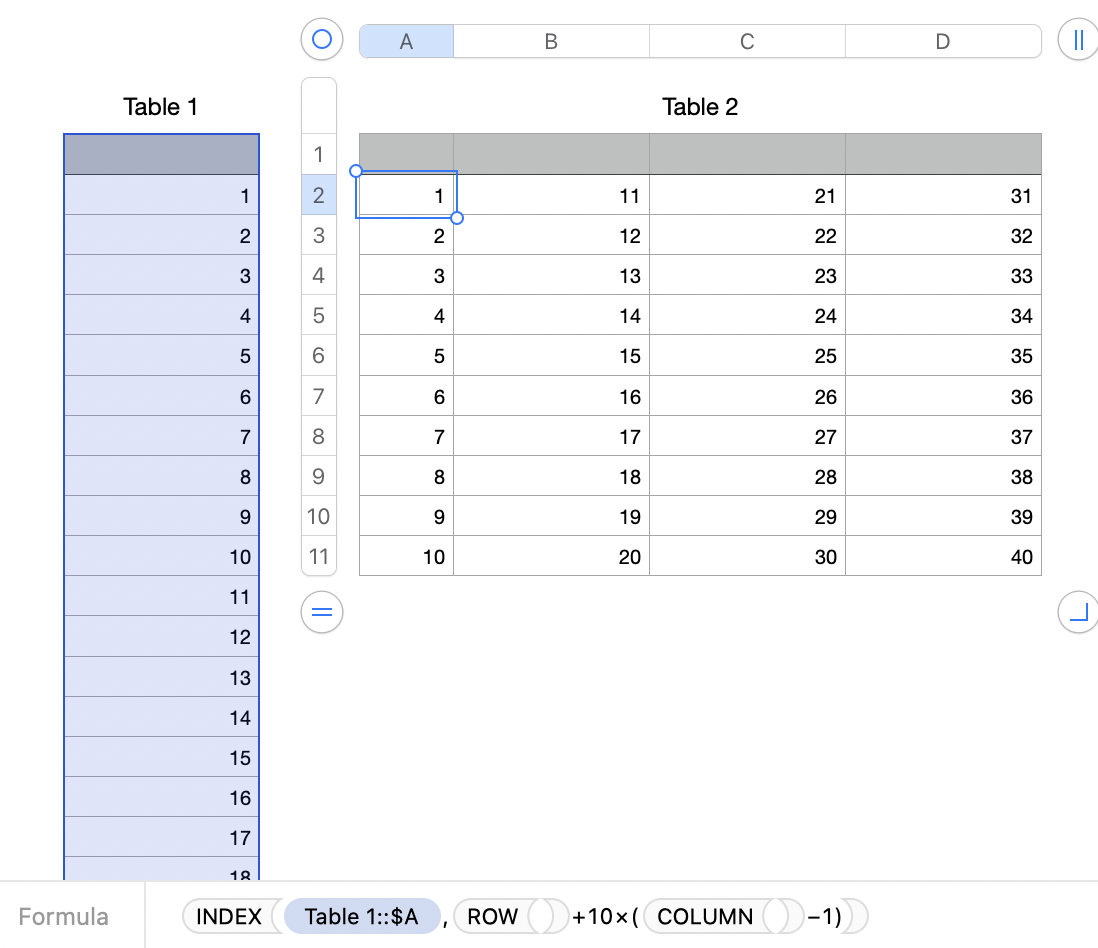Viewport: 1098px width, 948px height.
Task: Click the Table 1 title
Action: (x=160, y=107)
